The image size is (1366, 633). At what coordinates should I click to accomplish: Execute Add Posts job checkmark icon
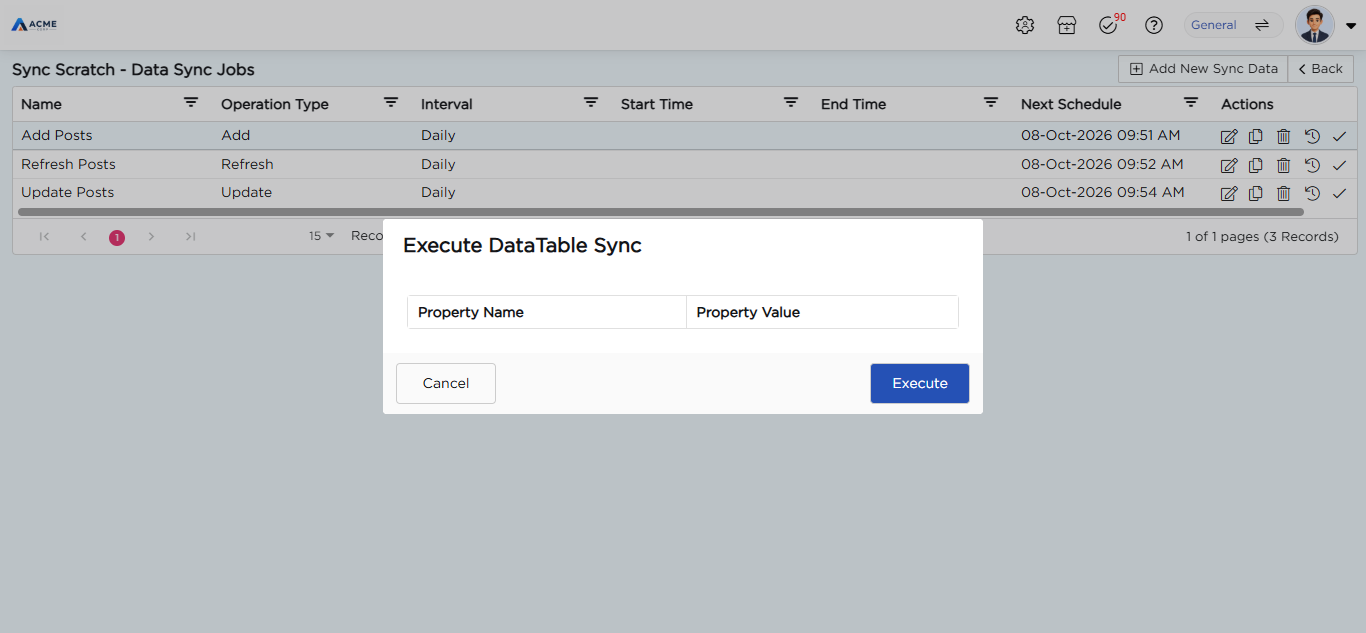tap(1340, 137)
